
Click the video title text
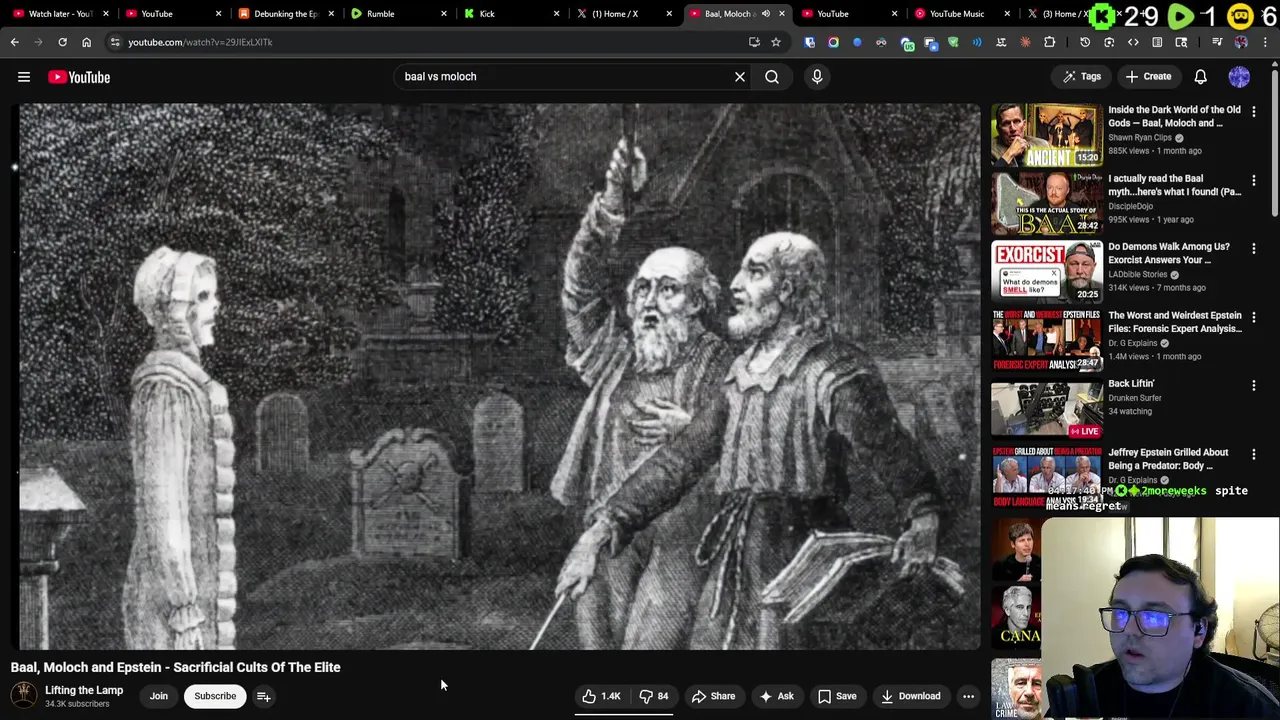(x=176, y=667)
